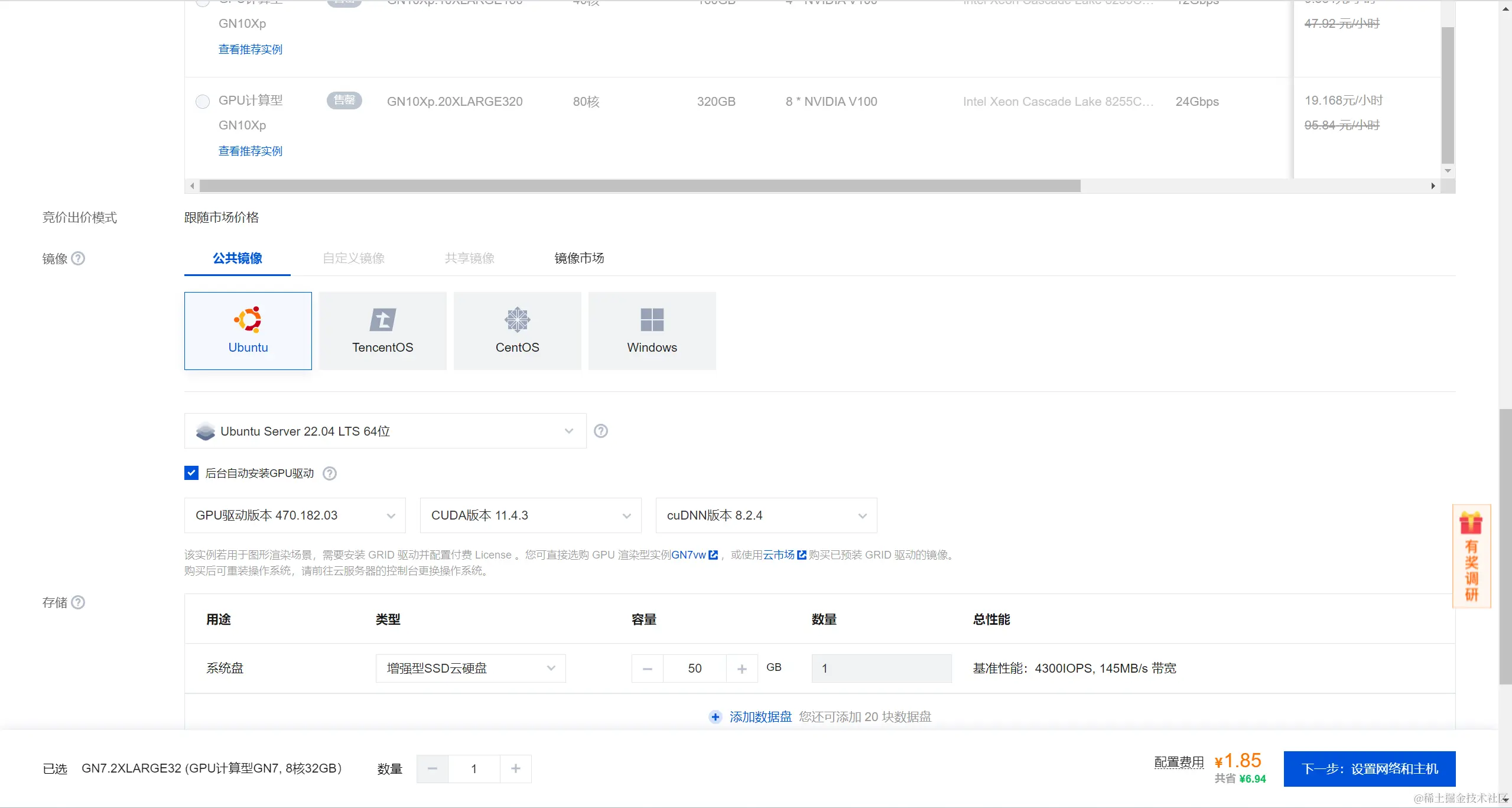This screenshot has height=808, width=1512.
Task: Click help icon next to Ubuntu version dropdown
Action: pyautogui.click(x=600, y=431)
